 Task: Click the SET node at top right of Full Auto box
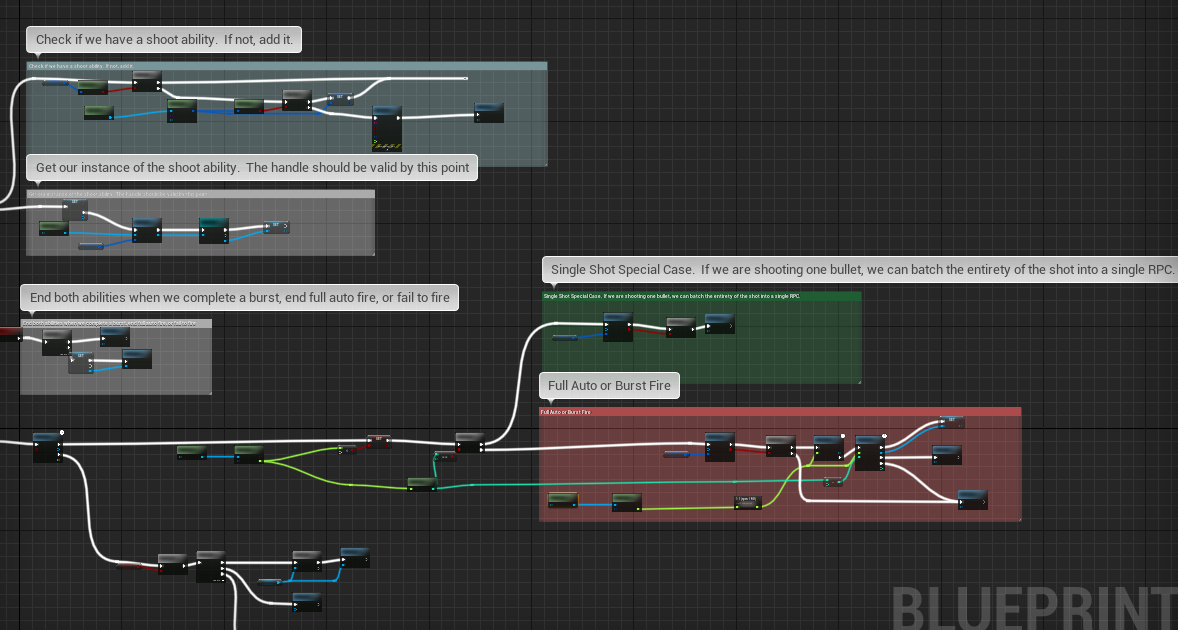tap(952, 422)
